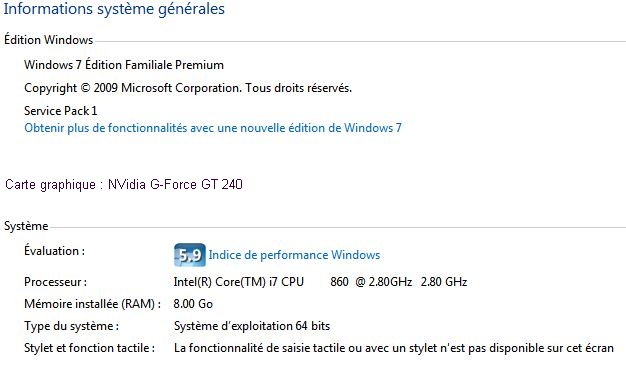Screen dimensions: 626x368
Task: Click the Microsoft copyright line
Action: tap(188, 88)
